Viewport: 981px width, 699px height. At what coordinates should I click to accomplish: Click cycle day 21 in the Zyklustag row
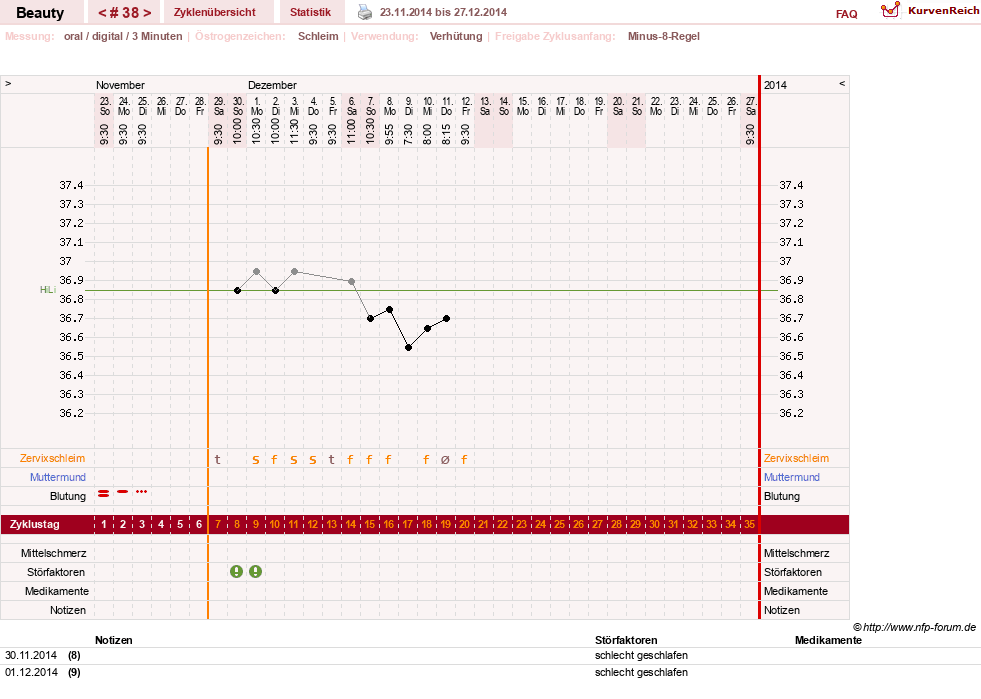[484, 524]
